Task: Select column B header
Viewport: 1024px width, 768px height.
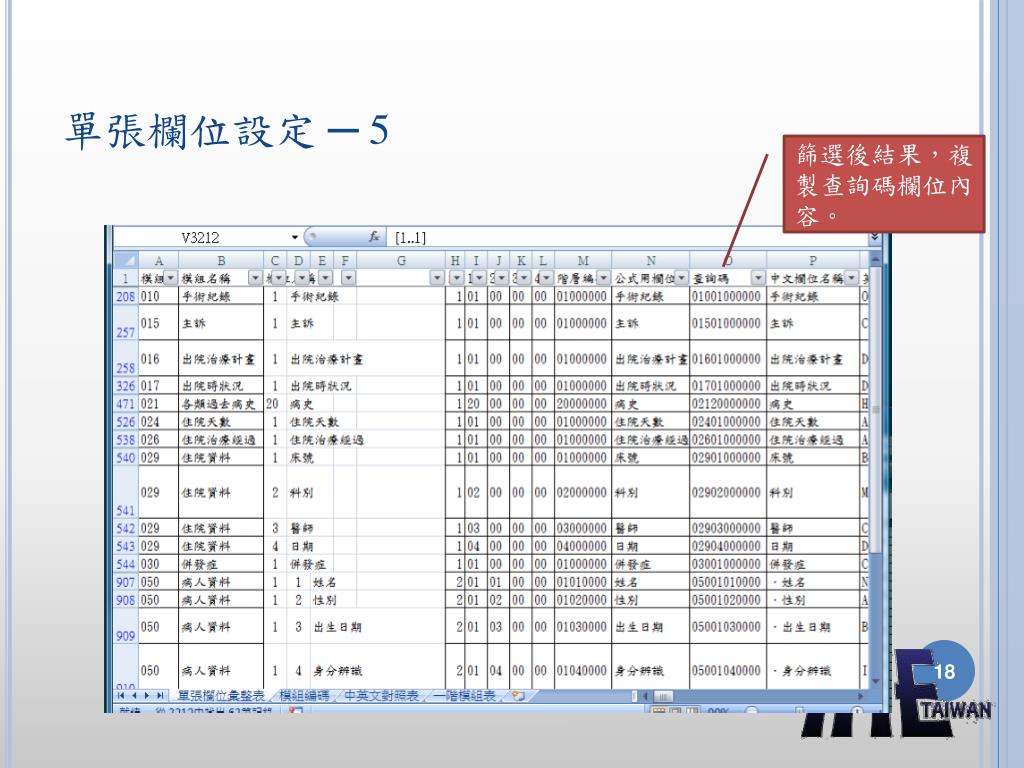Action: coord(221,261)
